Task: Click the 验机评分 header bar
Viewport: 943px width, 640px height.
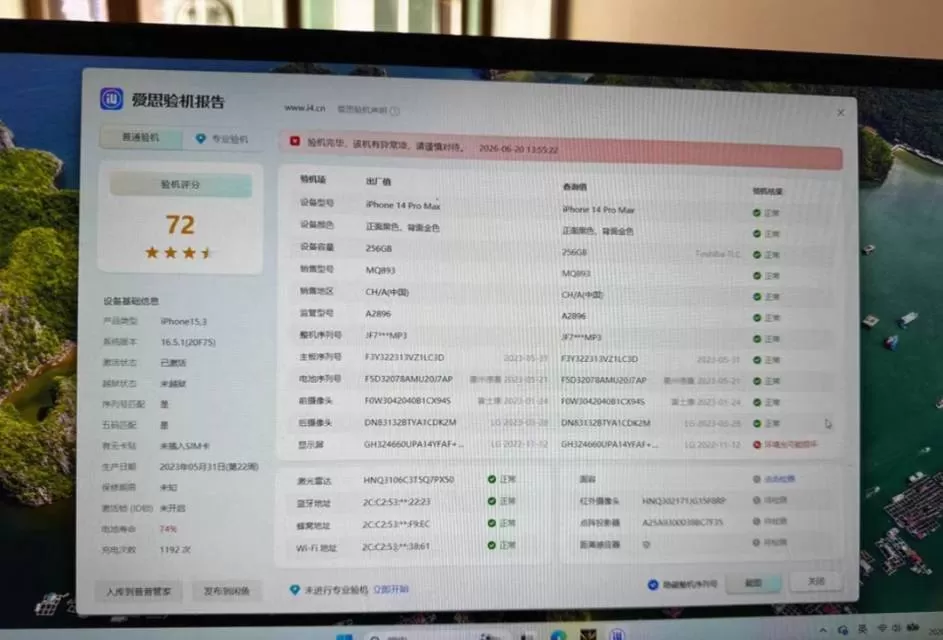Action: pyautogui.click(x=180, y=185)
